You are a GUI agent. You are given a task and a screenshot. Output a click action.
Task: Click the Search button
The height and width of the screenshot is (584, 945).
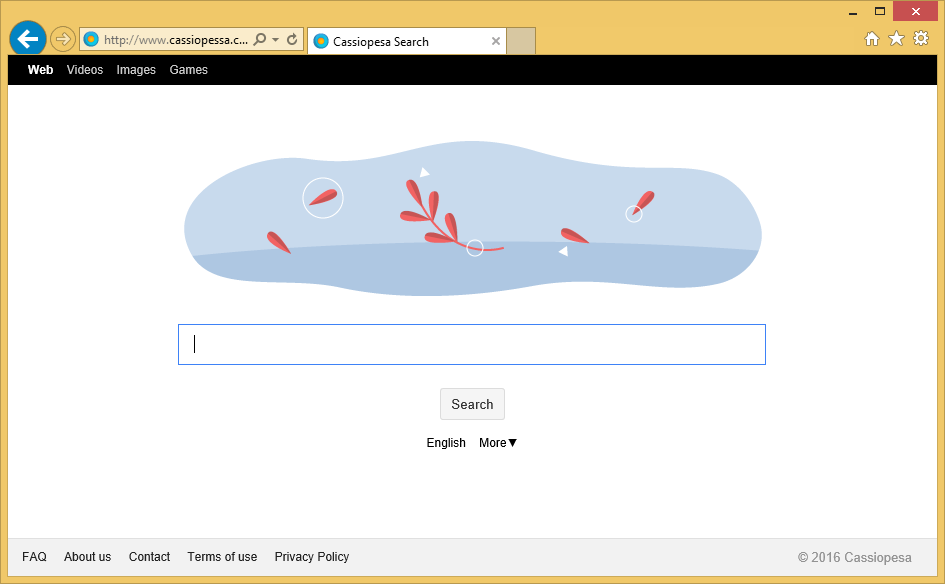click(472, 404)
